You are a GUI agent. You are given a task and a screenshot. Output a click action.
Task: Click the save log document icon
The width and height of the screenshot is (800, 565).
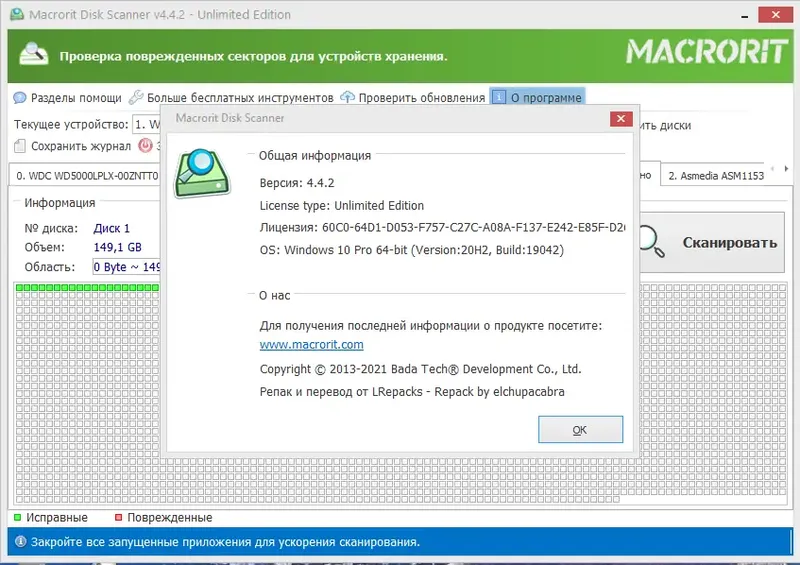point(20,146)
